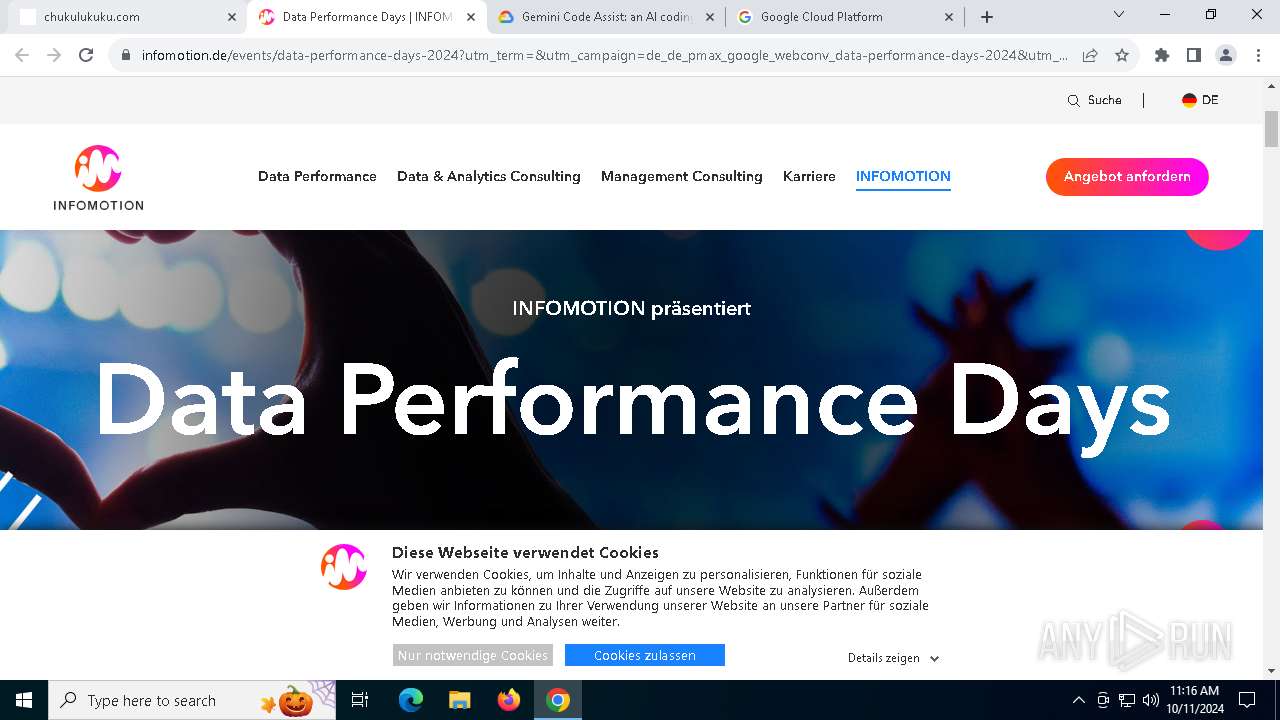Screen dimensions: 1280x720
Task: Open the Extensions puzzle icon
Action: click(x=1162, y=55)
